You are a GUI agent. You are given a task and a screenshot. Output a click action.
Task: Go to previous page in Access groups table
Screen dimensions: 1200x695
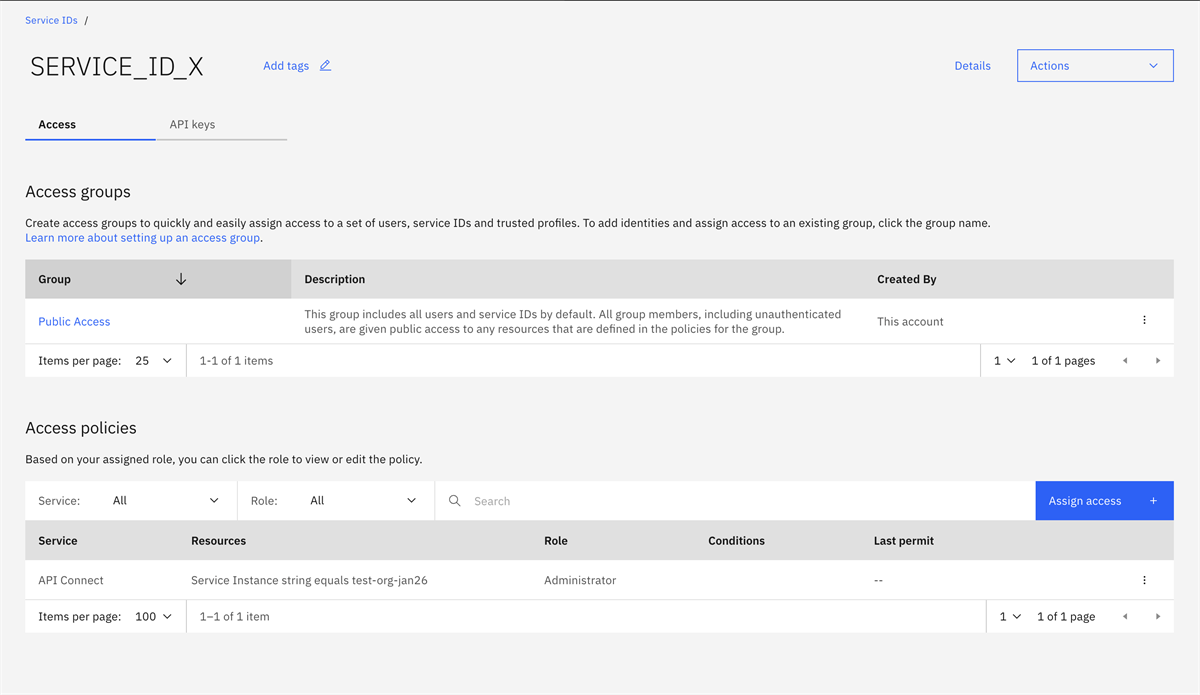point(1125,361)
